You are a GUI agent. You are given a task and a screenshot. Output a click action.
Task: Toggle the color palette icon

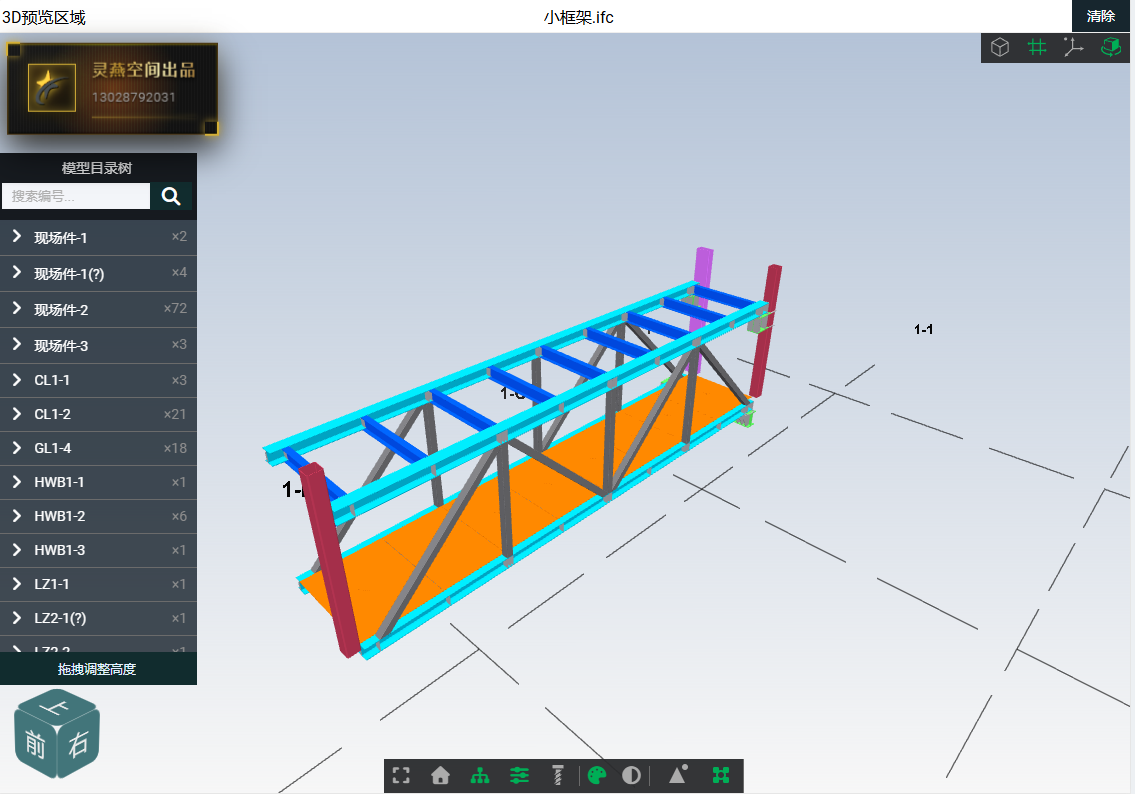tap(597, 776)
